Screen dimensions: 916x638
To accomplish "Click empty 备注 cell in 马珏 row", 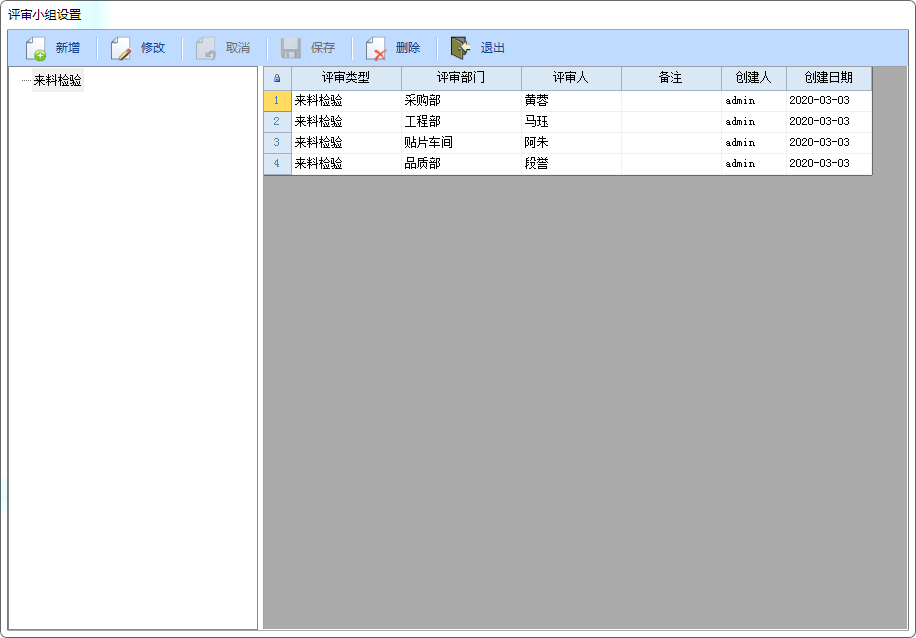I will pyautogui.click(x=671, y=122).
